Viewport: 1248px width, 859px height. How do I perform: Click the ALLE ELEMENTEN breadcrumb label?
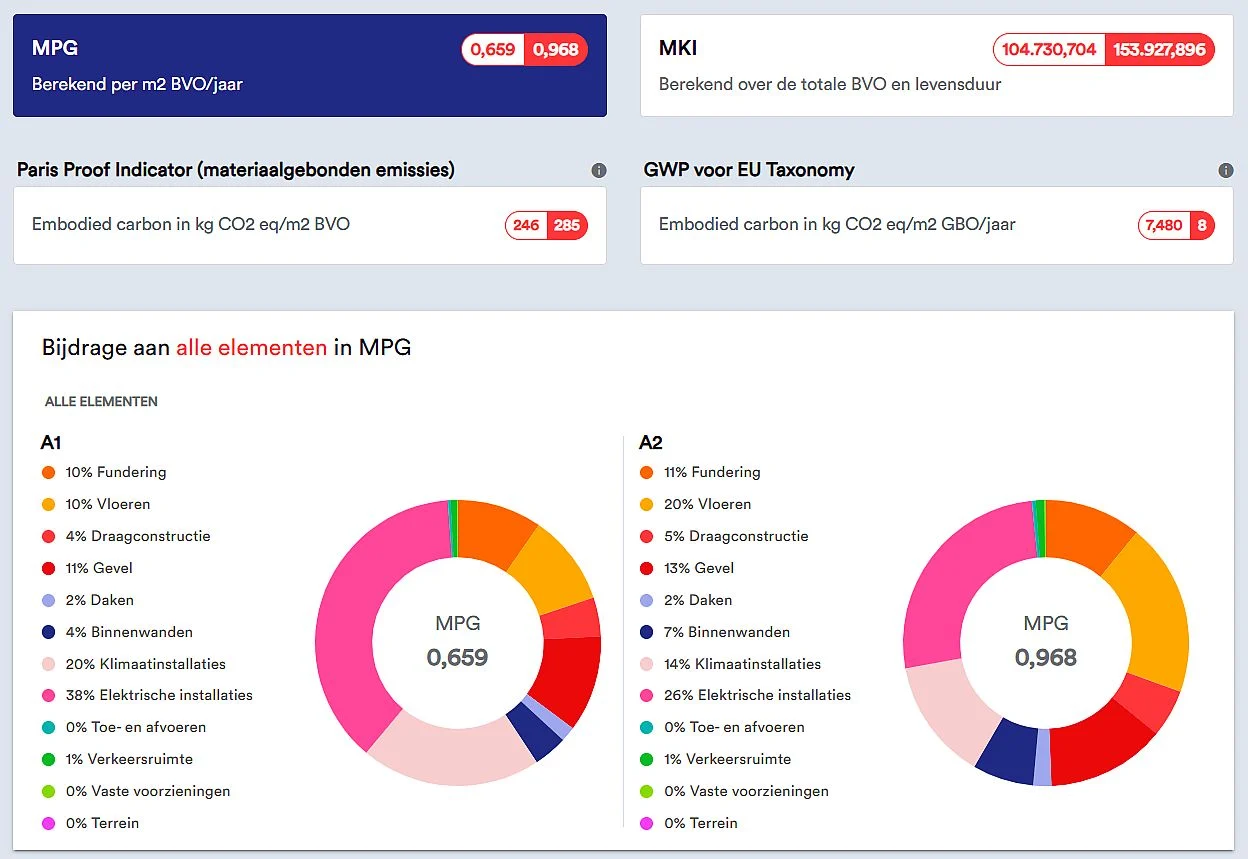point(101,401)
